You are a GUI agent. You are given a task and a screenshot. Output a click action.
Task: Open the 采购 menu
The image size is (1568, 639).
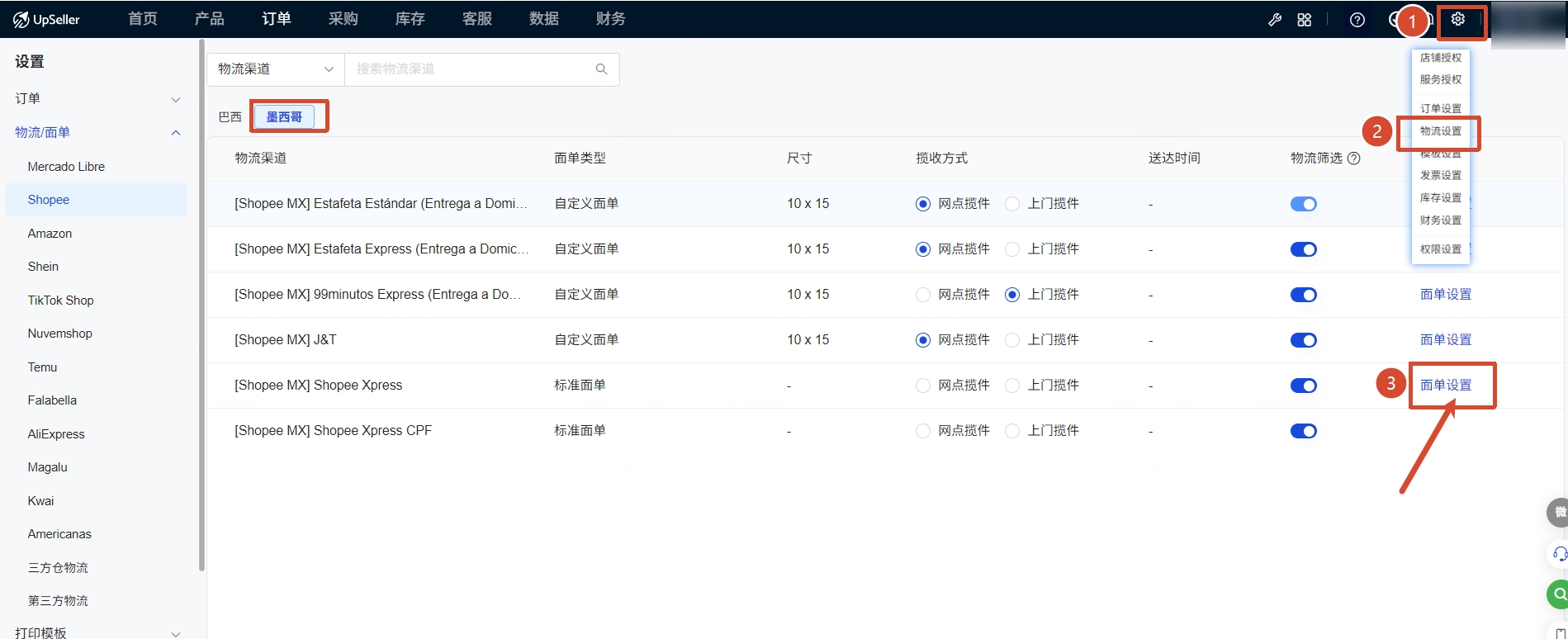343,19
